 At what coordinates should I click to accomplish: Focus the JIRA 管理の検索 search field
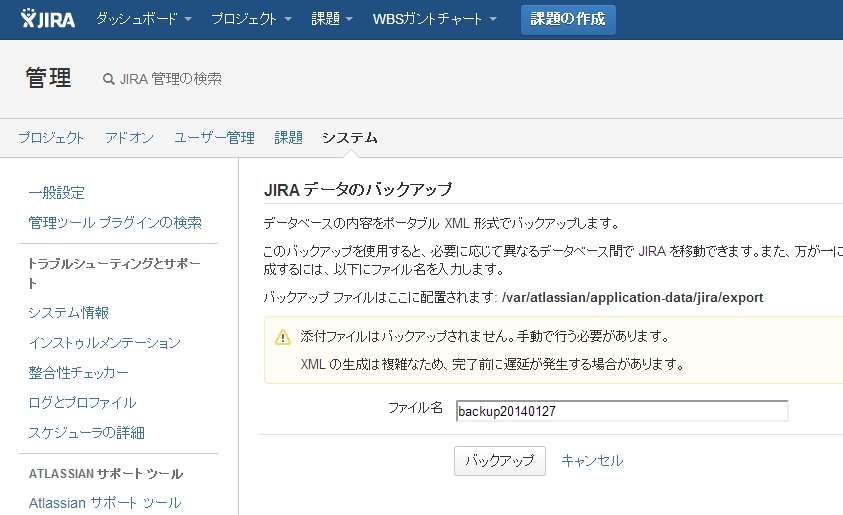[170, 79]
